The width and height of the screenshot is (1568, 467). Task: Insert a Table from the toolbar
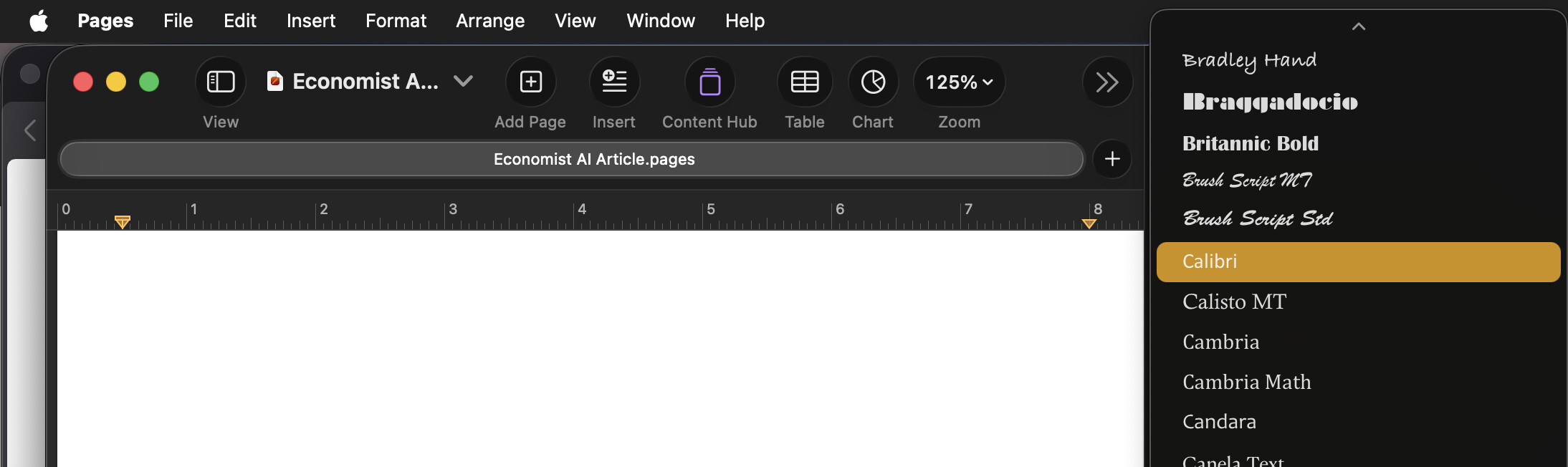[x=805, y=82]
